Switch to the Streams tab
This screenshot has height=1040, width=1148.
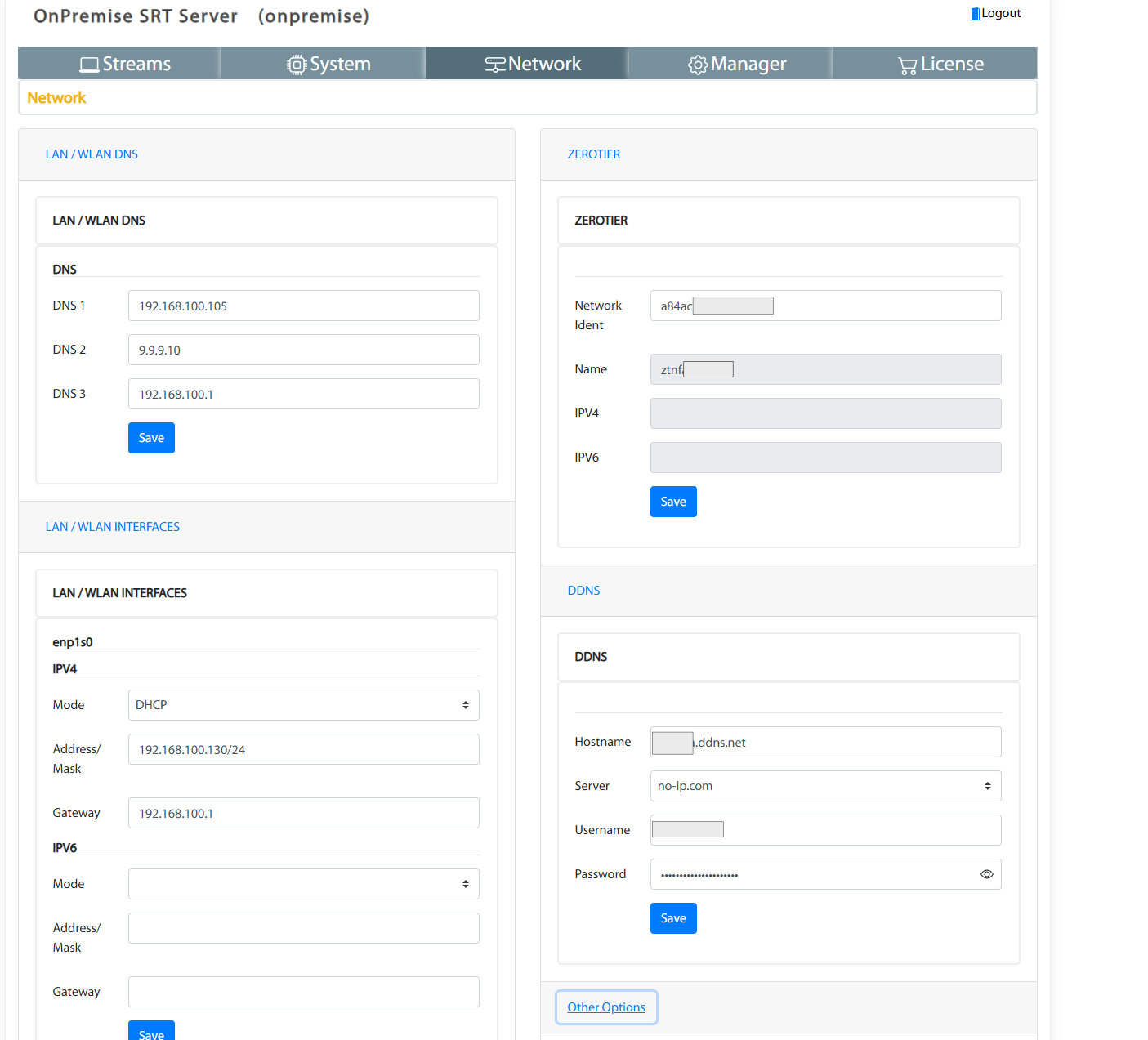[x=118, y=63]
